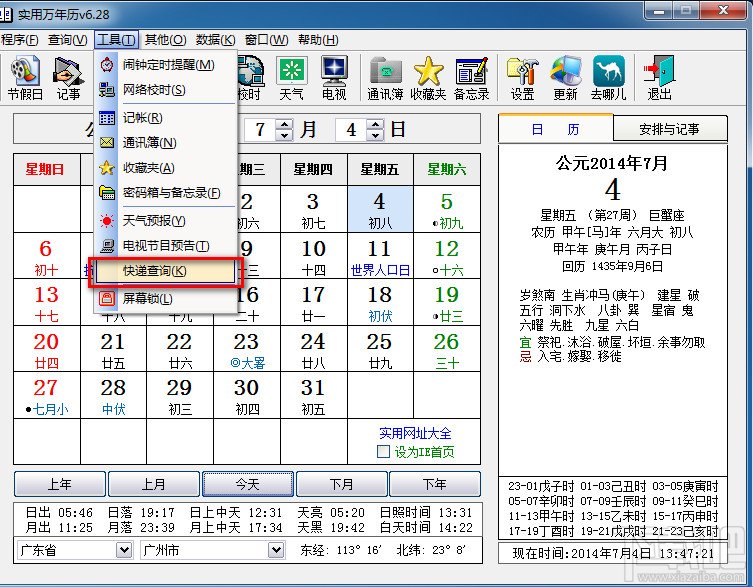Viewport: 753px width, 587px height.
Task: Choose 通讯簿(N) from the tools menu
Action: [x=165, y=143]
